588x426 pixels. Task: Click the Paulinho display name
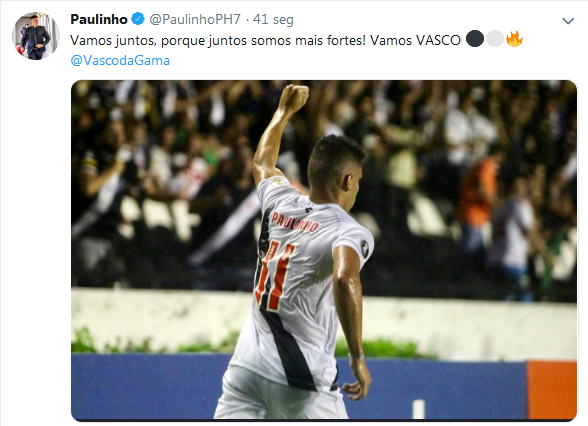(99, 20)
